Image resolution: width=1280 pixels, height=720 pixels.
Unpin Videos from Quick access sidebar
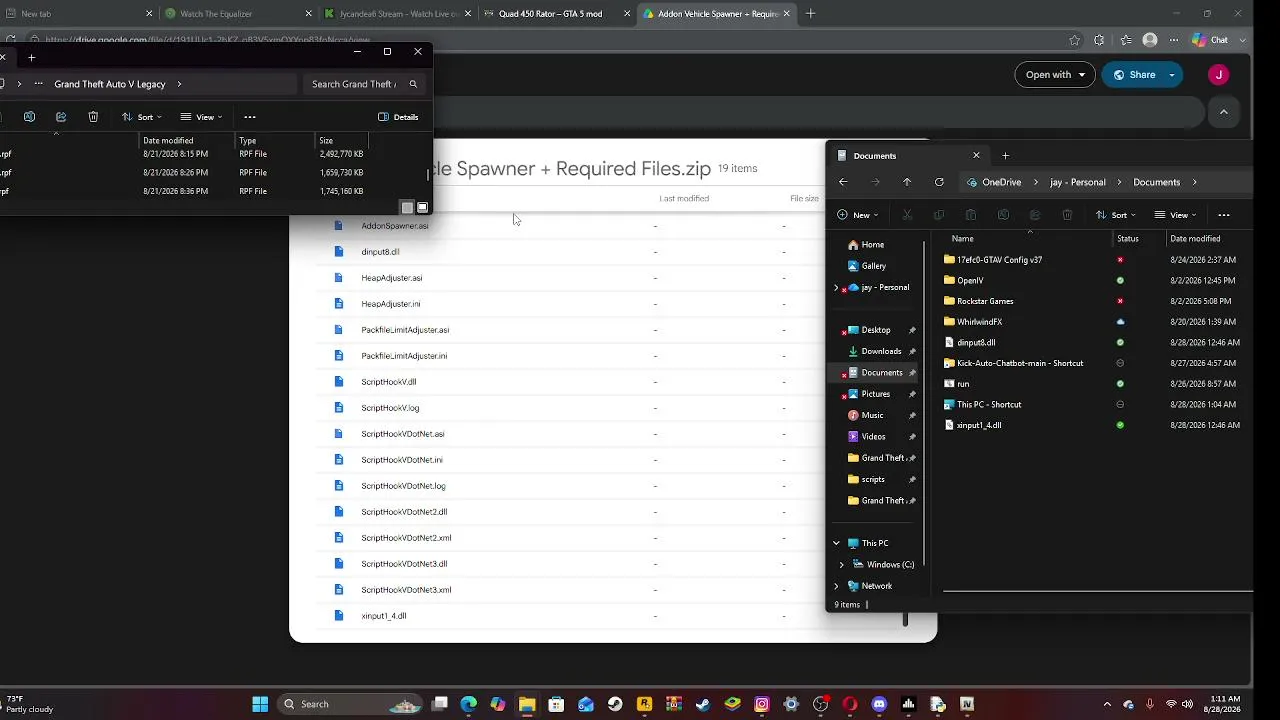coord(912,437)
